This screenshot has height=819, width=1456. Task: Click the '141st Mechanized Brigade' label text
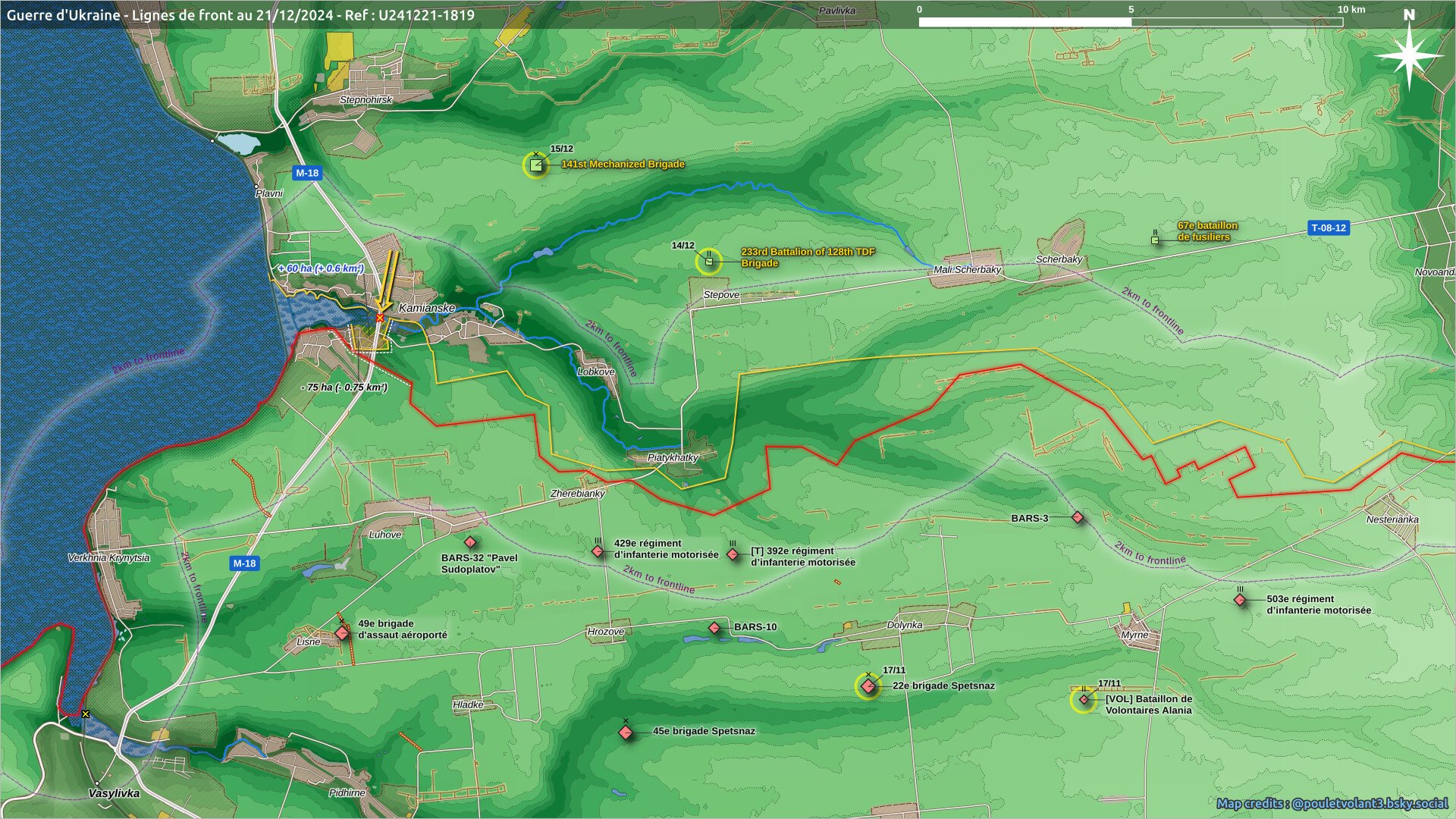623,164
